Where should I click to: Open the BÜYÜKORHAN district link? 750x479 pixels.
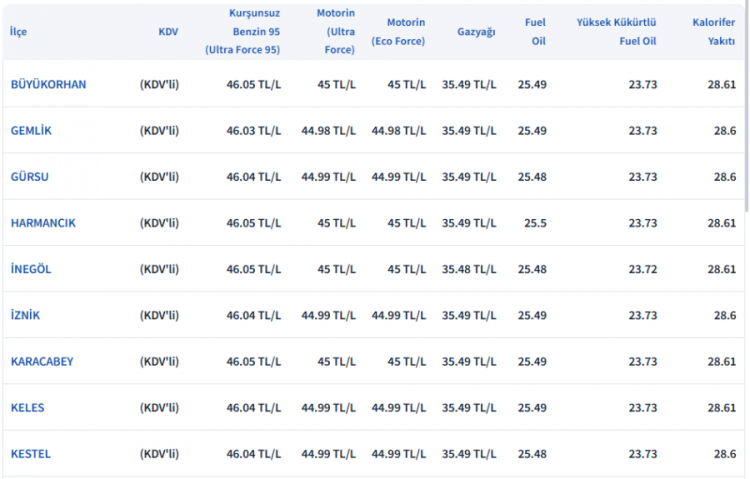(x=48, y=84)
